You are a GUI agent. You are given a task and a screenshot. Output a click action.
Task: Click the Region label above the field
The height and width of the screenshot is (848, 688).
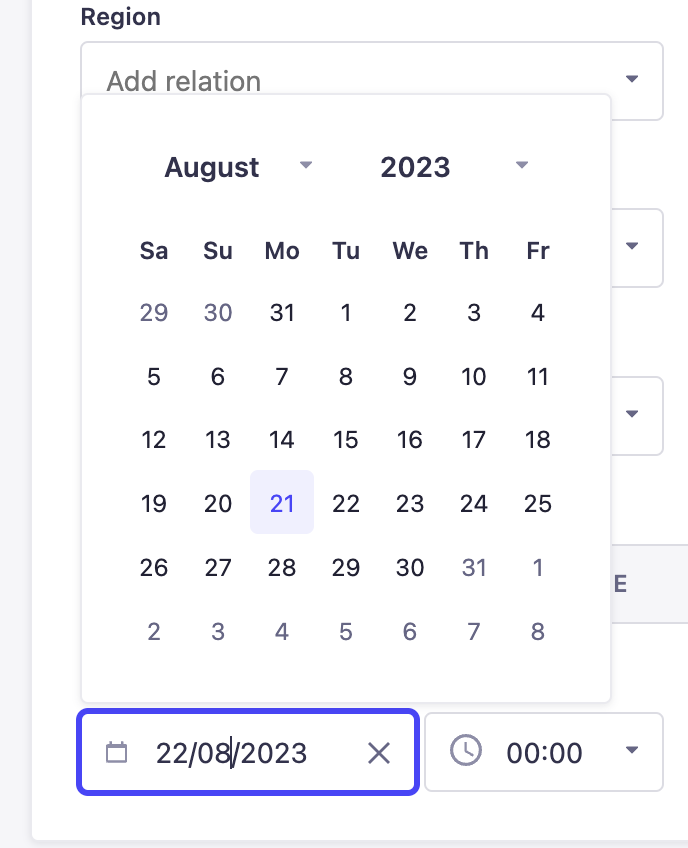120,16
